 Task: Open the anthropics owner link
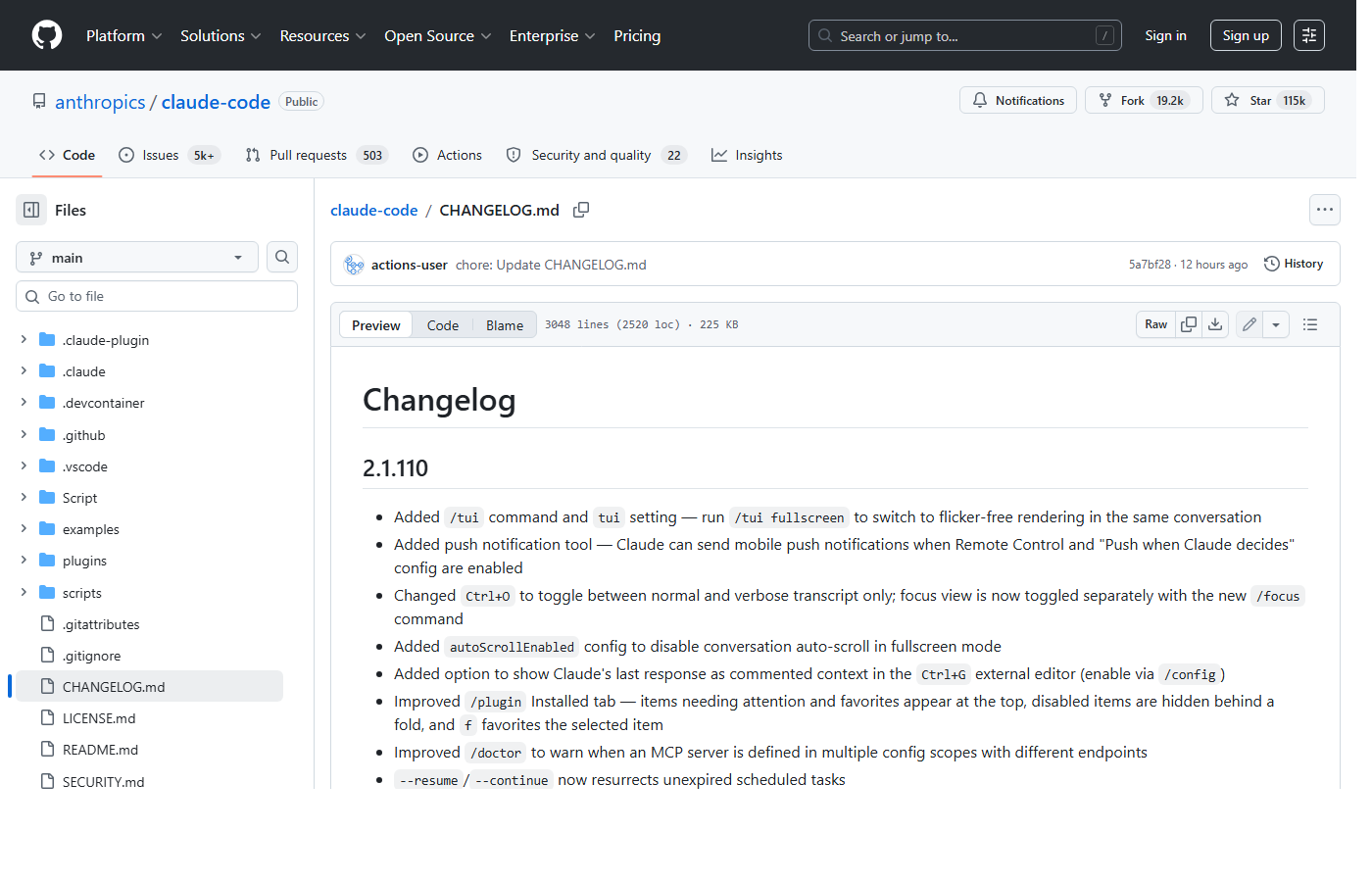pyautogui.click(x=100, y=102)
